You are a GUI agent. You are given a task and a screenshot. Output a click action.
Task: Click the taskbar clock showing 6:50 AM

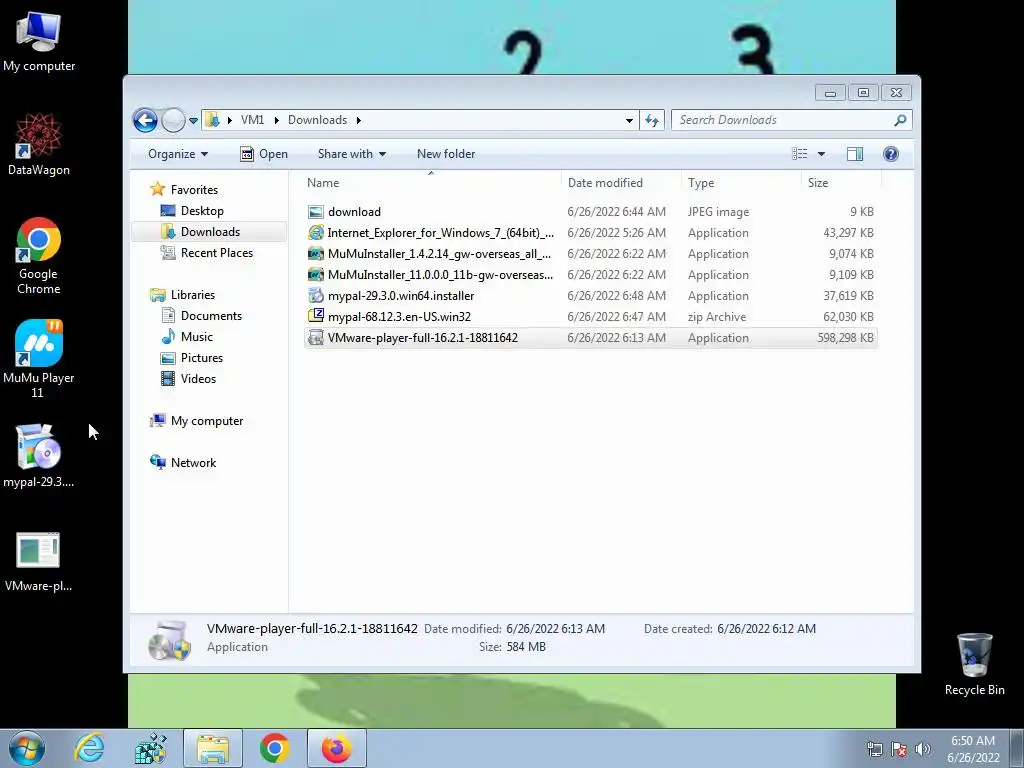(x=973, y=749)
